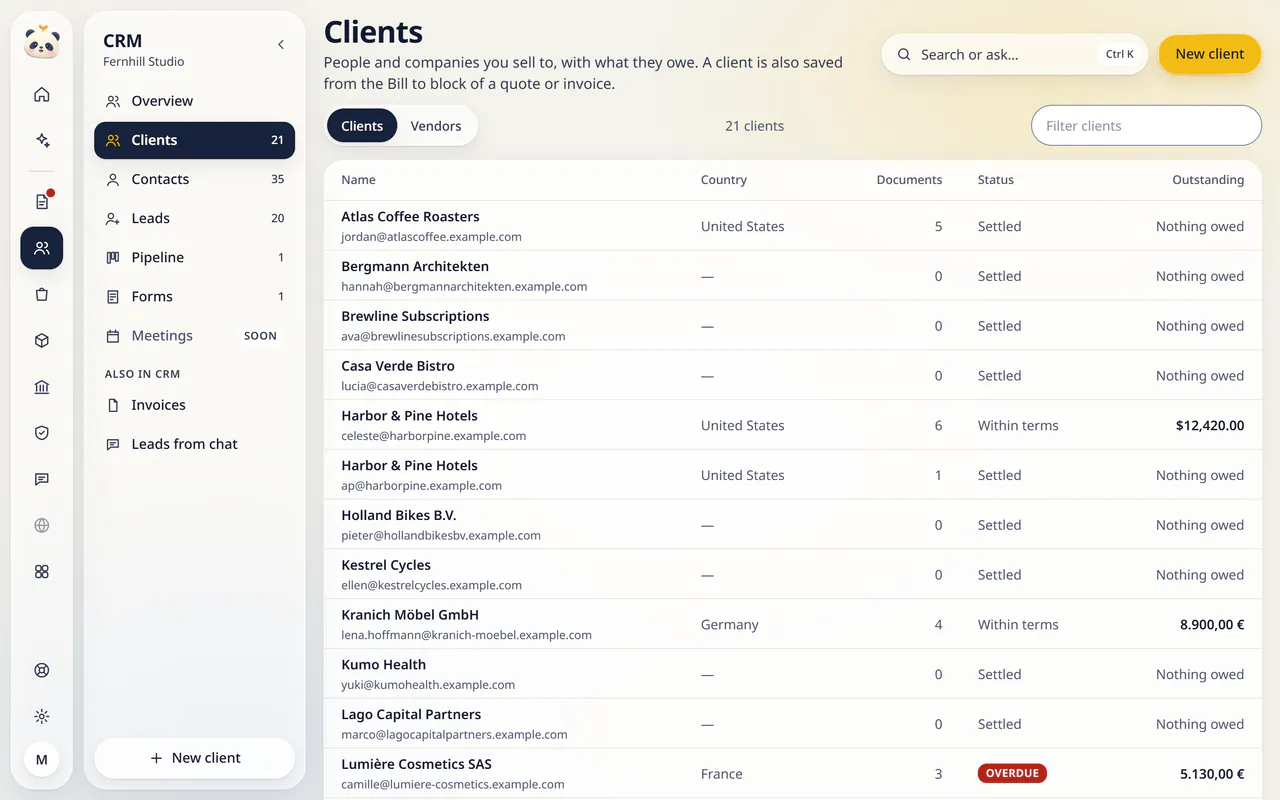1280x800 pixels.
Task: Switch to the Clients tab
Action: (362, 126)
